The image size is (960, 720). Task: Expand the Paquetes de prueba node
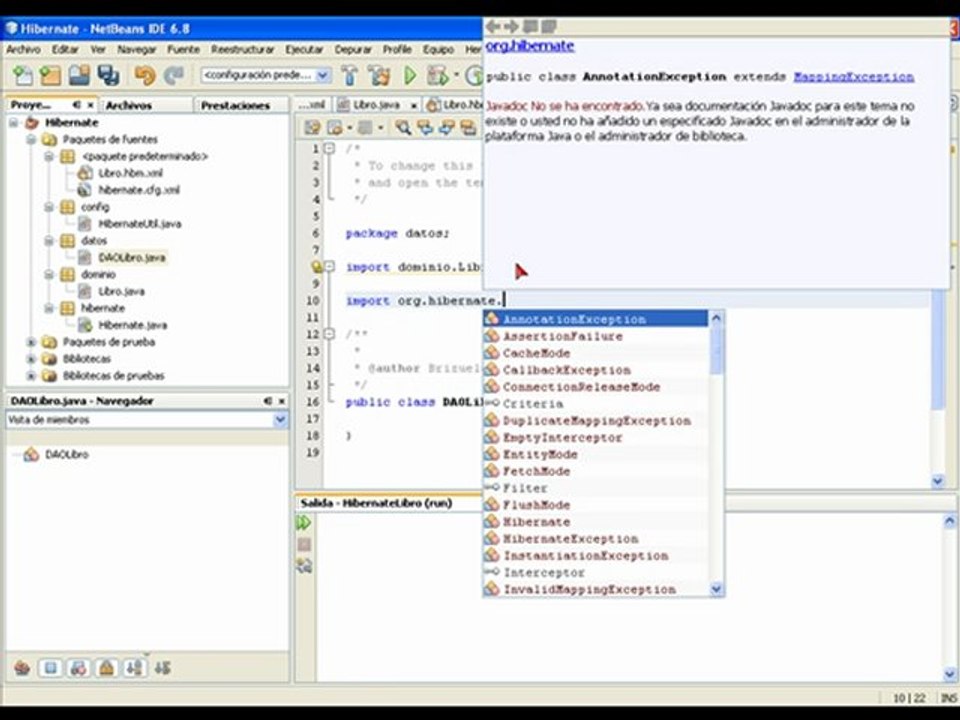click(x=31, y=342)
